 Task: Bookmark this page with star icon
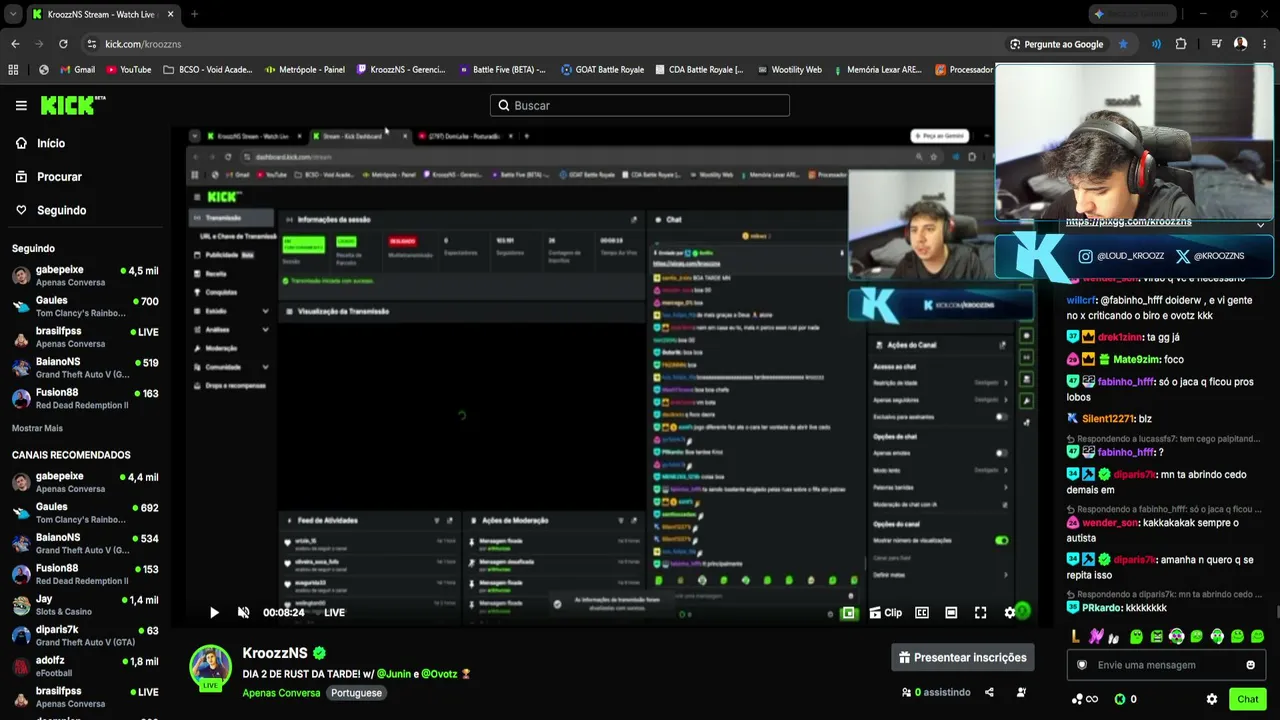pos(1123,44)
